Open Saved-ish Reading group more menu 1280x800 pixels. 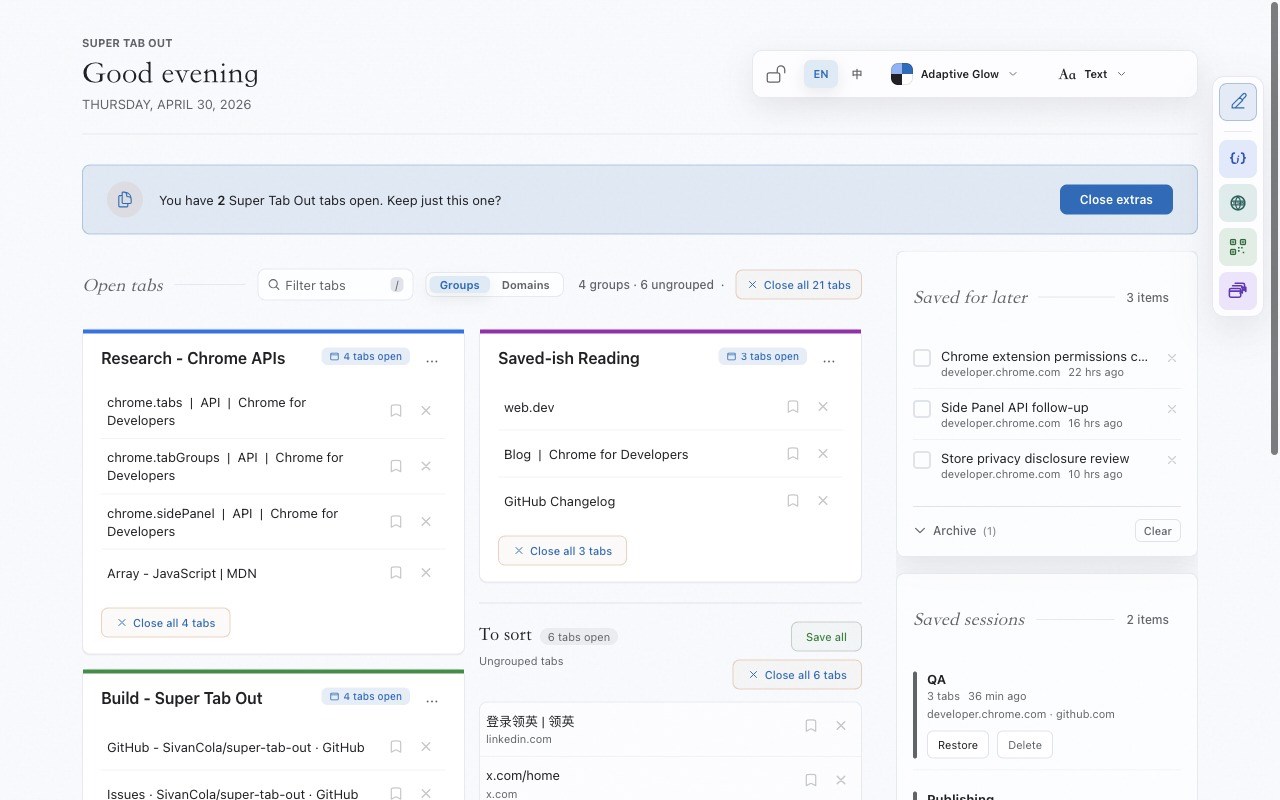pos(829,360)
